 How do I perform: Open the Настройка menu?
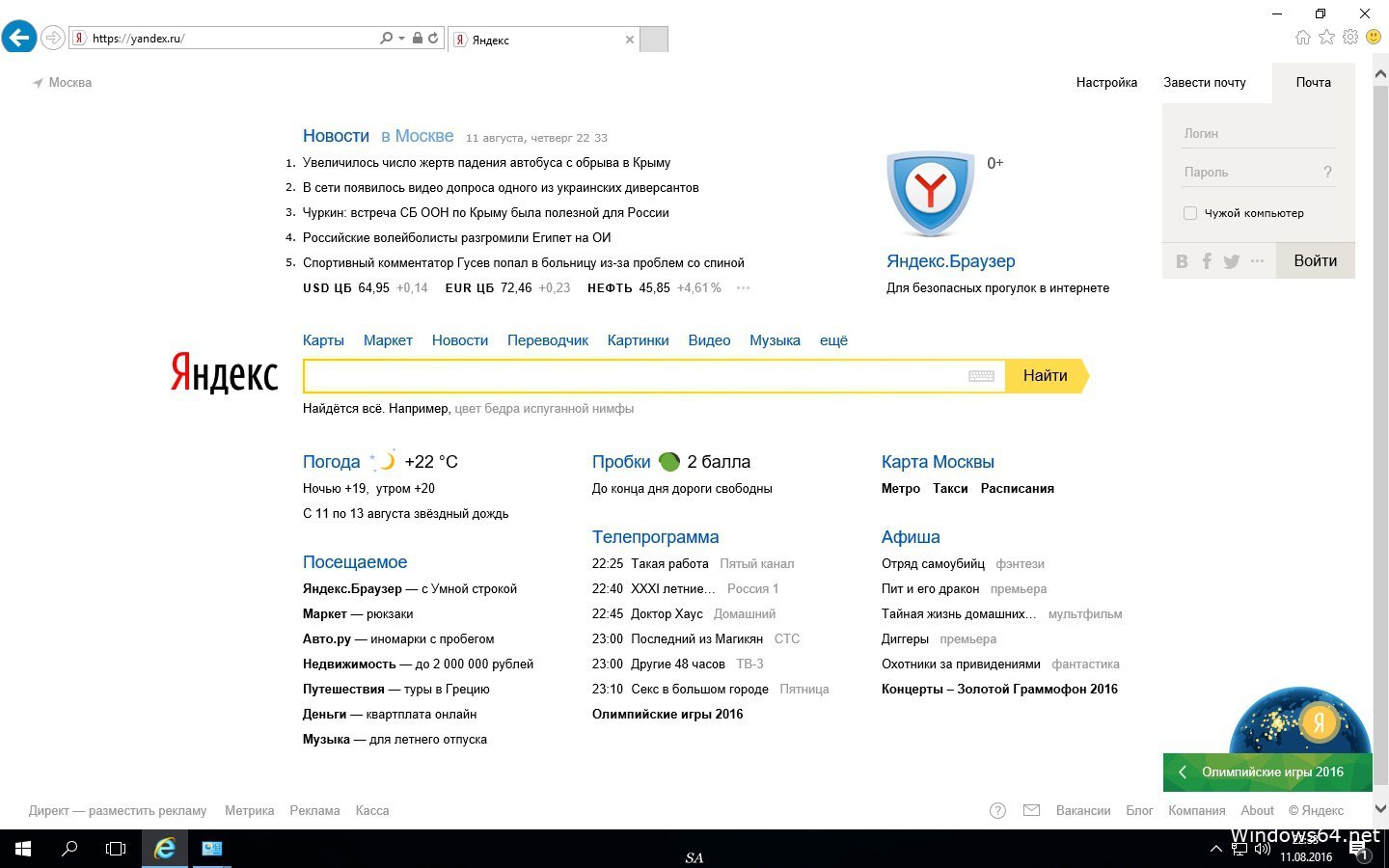[1106, 83]
